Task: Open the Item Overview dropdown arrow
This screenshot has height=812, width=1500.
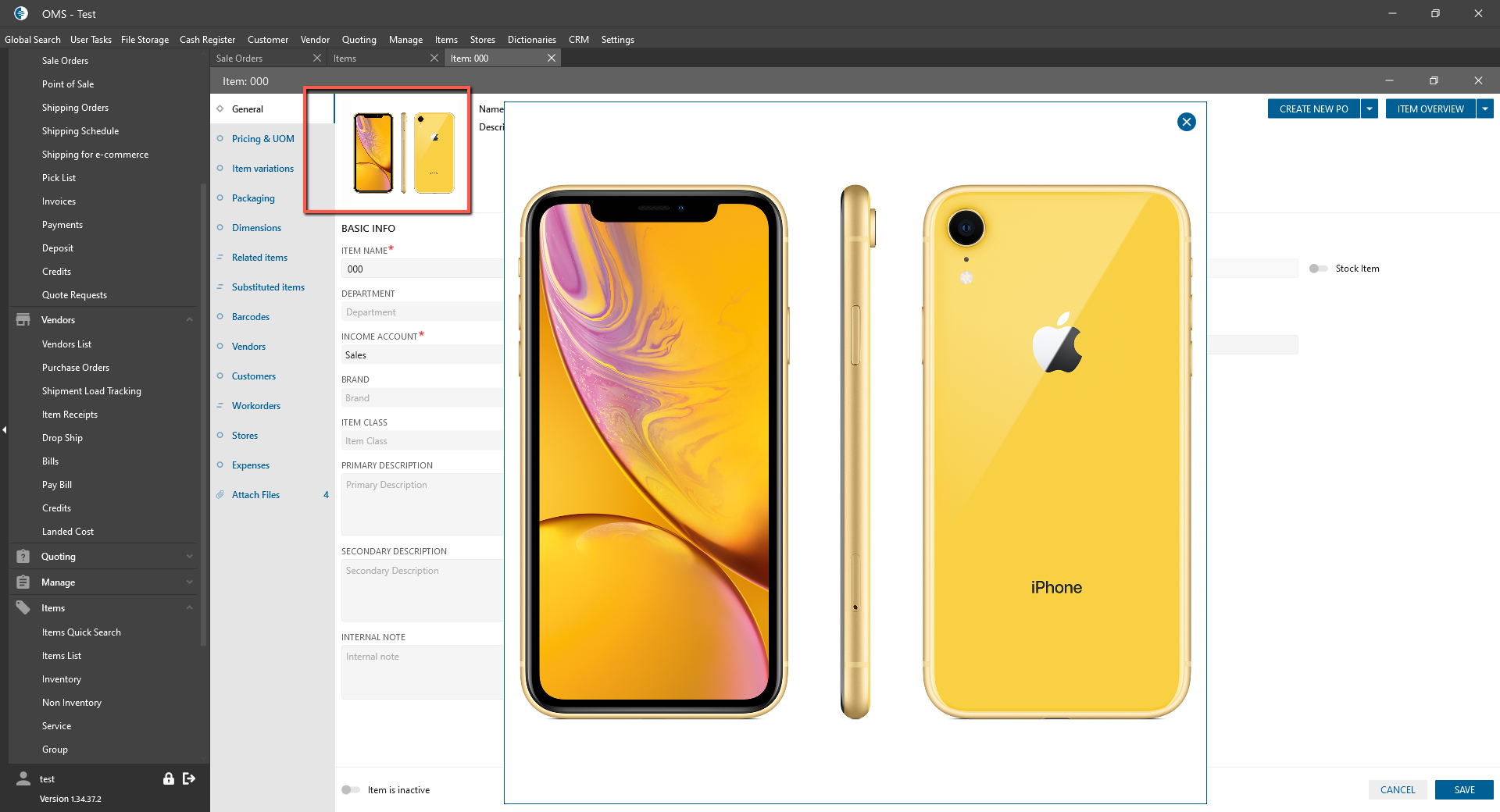Action: 1485,109
